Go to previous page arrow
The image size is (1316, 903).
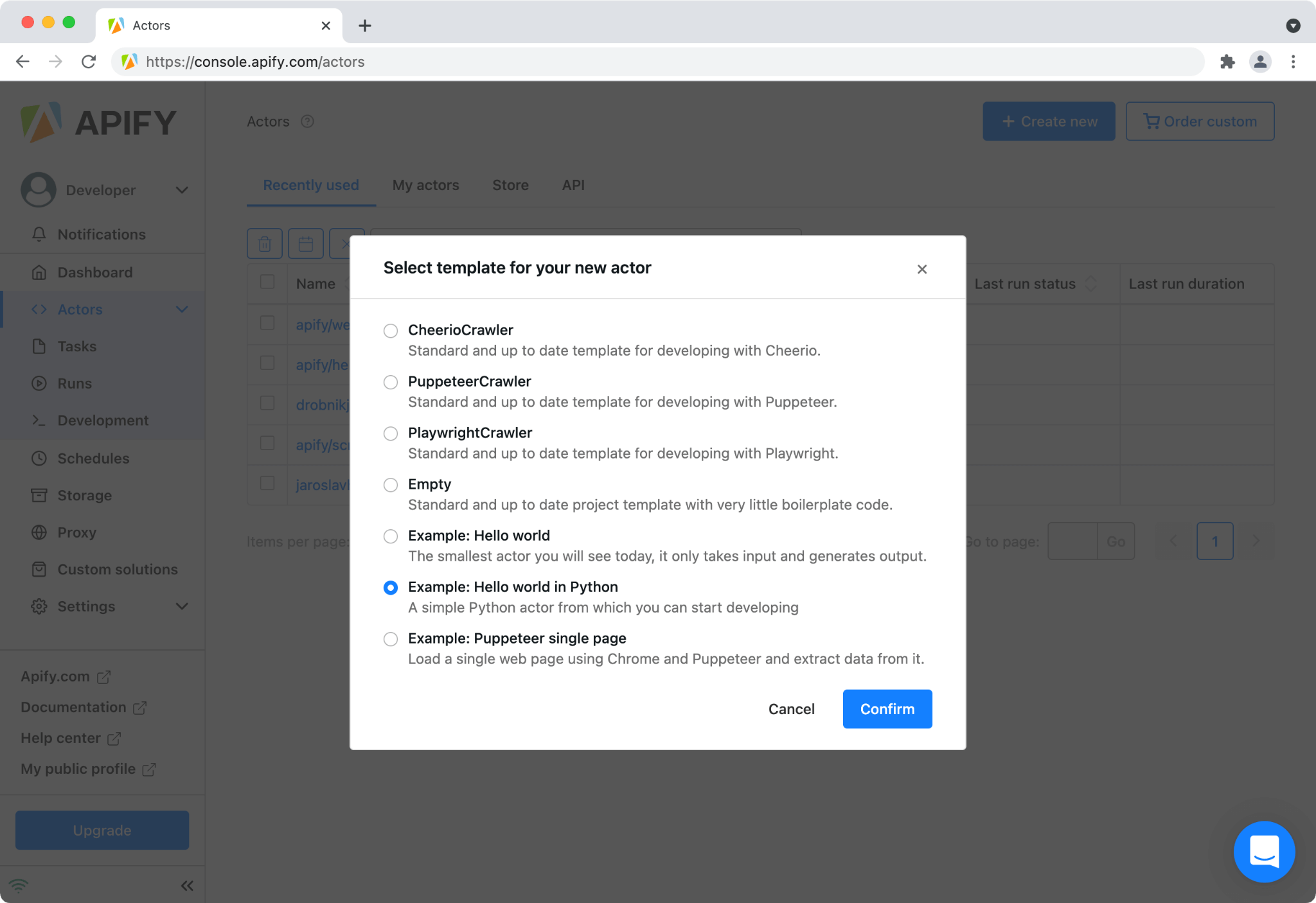pos(1173,541)
